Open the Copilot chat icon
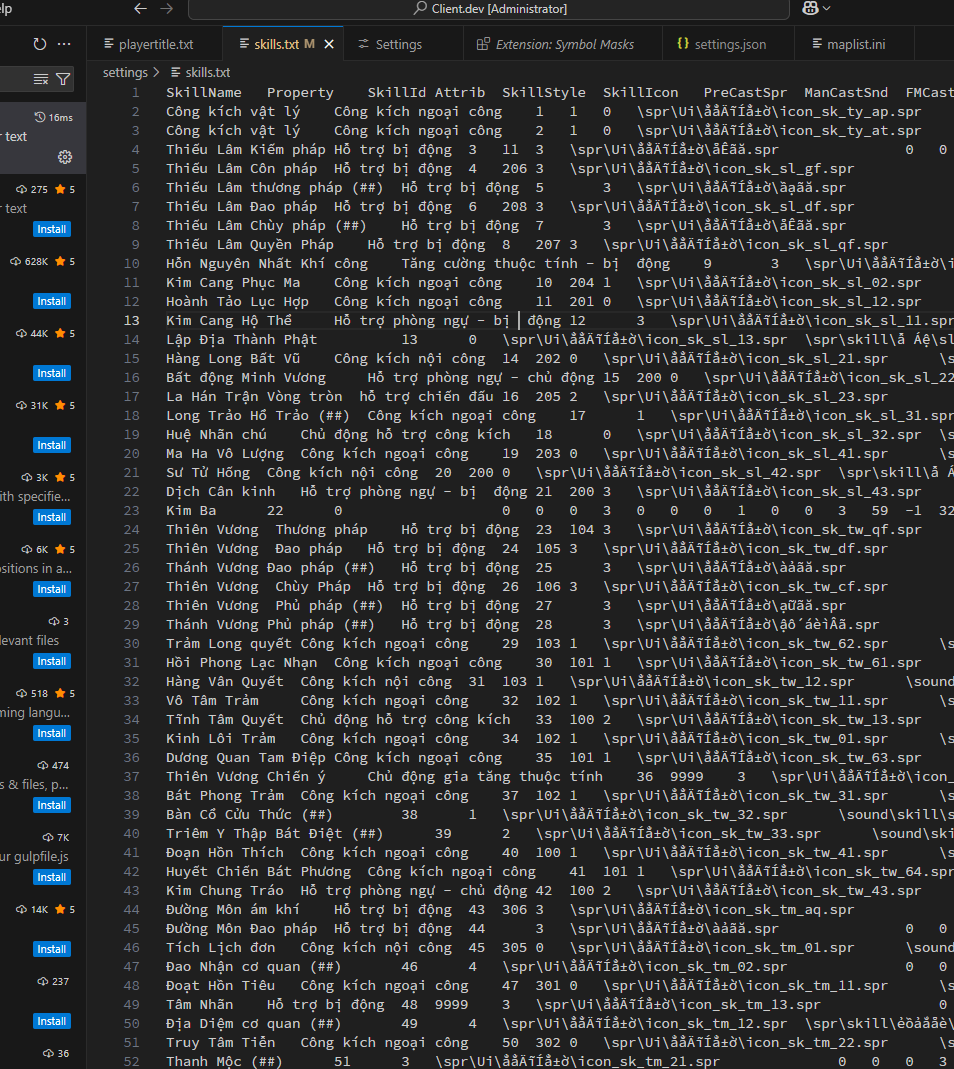Viewport: 954px width, 1069px height. pyautogui.click(x=809, y=8)
